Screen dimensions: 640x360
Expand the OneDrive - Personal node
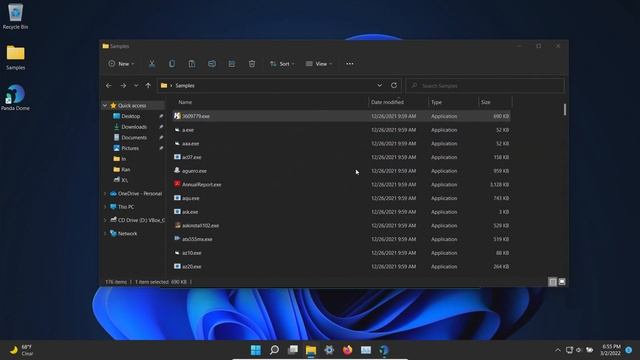point(105,193)
